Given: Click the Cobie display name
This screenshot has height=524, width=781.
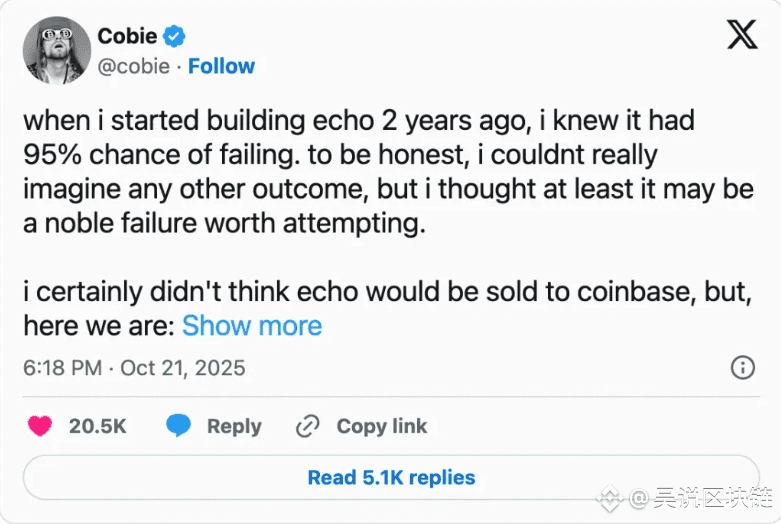Looking at the screenshot, I should pyautogui.click(x=127, y=37).
